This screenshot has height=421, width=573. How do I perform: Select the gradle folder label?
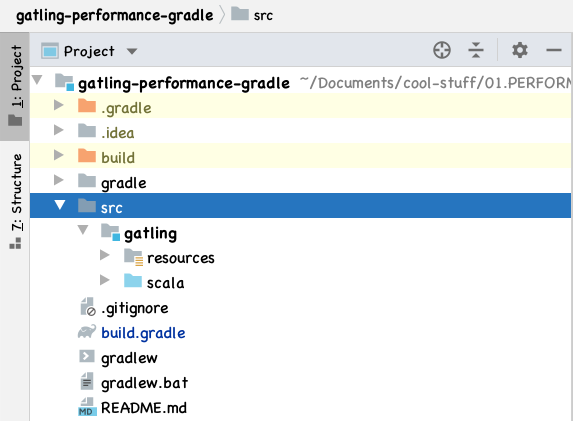coord(124,183)
